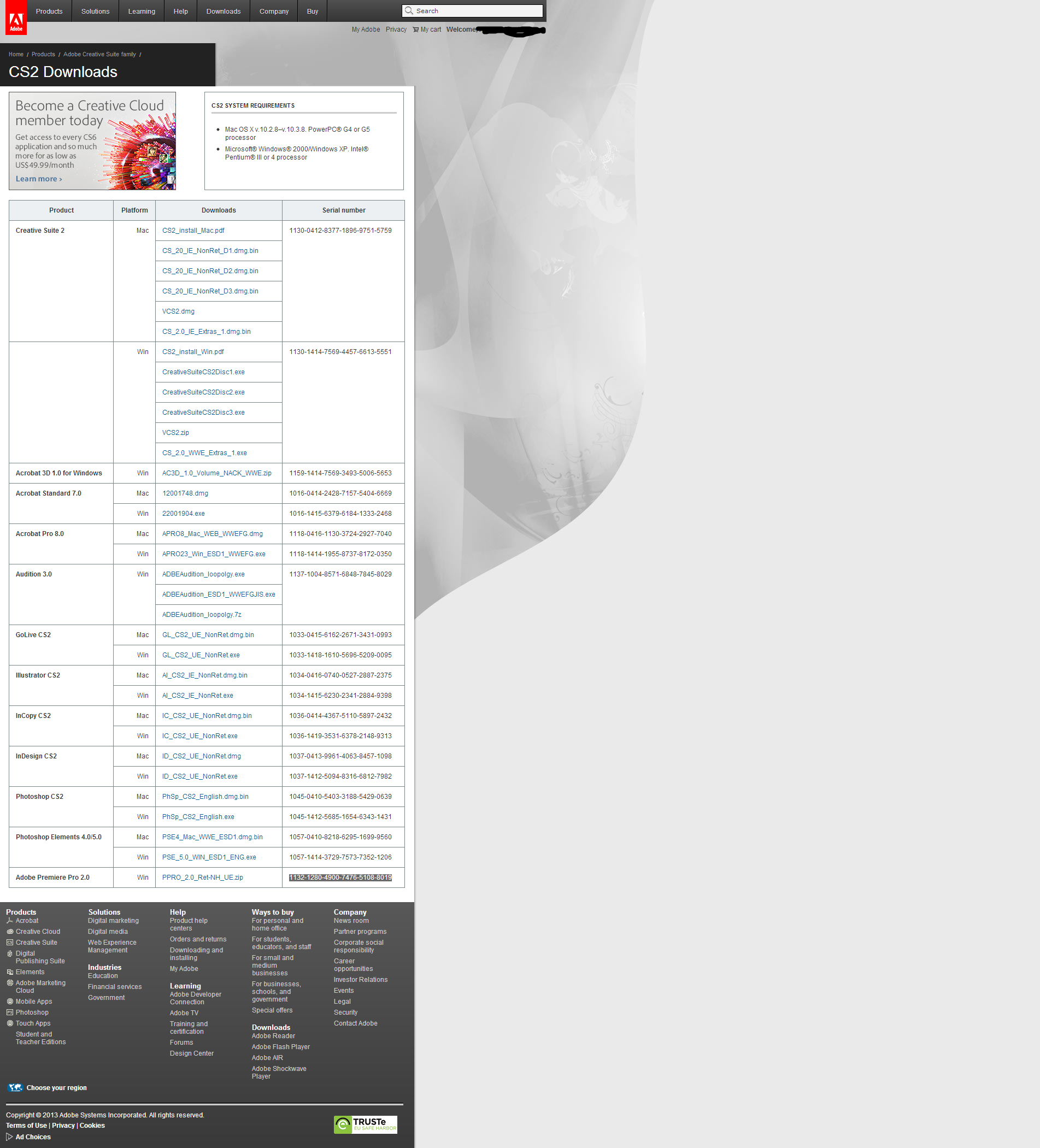Open Adobe Reader under footer Downloads
This screenshot has width=1040, height=1148.
pos(273,1036)
